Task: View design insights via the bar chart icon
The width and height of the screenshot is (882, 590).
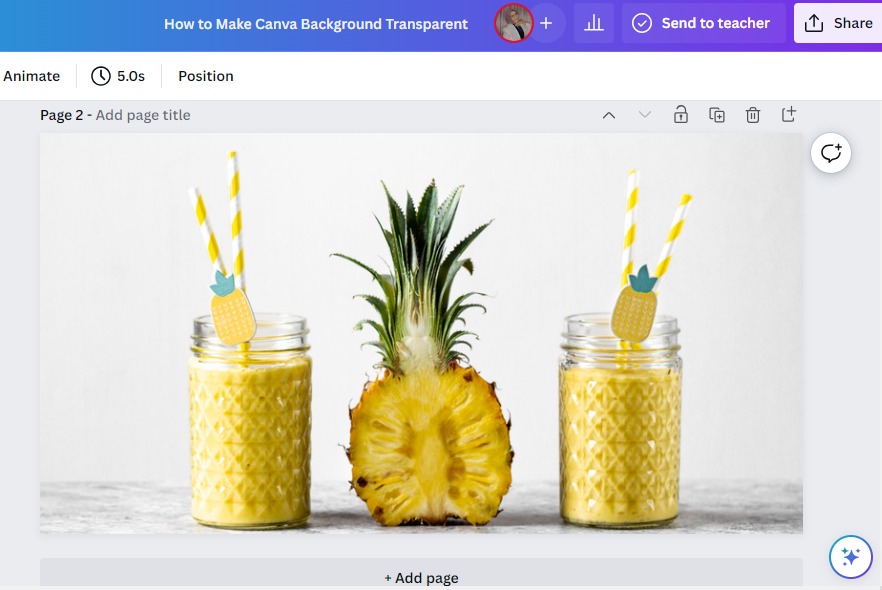Action: 594,22
